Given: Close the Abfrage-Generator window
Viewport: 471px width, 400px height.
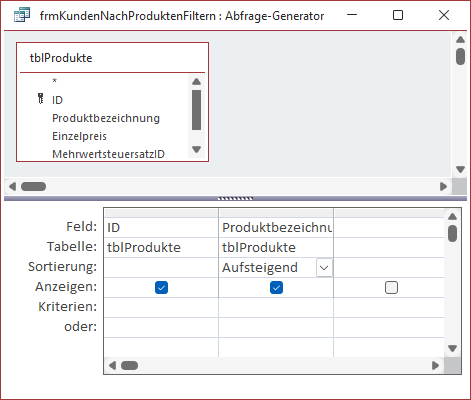Looking at the screenshot, I should click(x=444, y=15).
